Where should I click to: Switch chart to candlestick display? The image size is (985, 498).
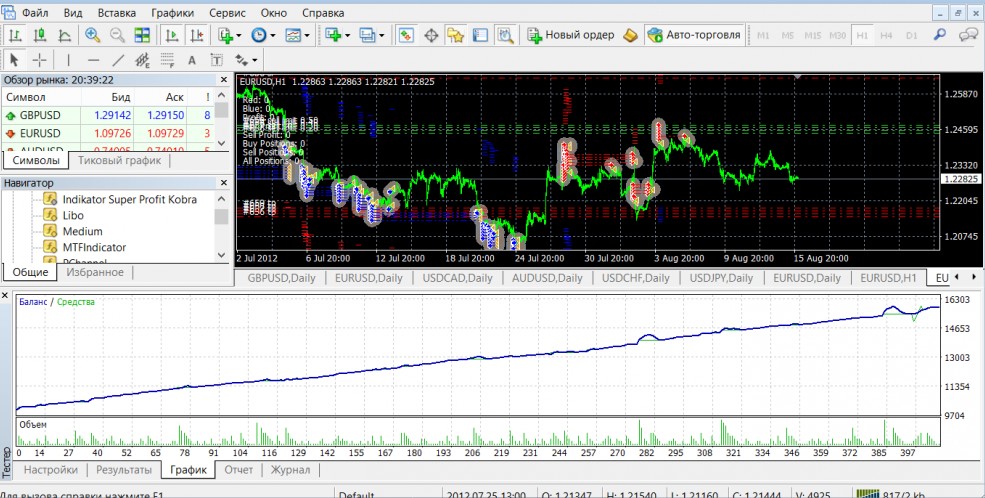pyautogui.click(x=39, y=35)
